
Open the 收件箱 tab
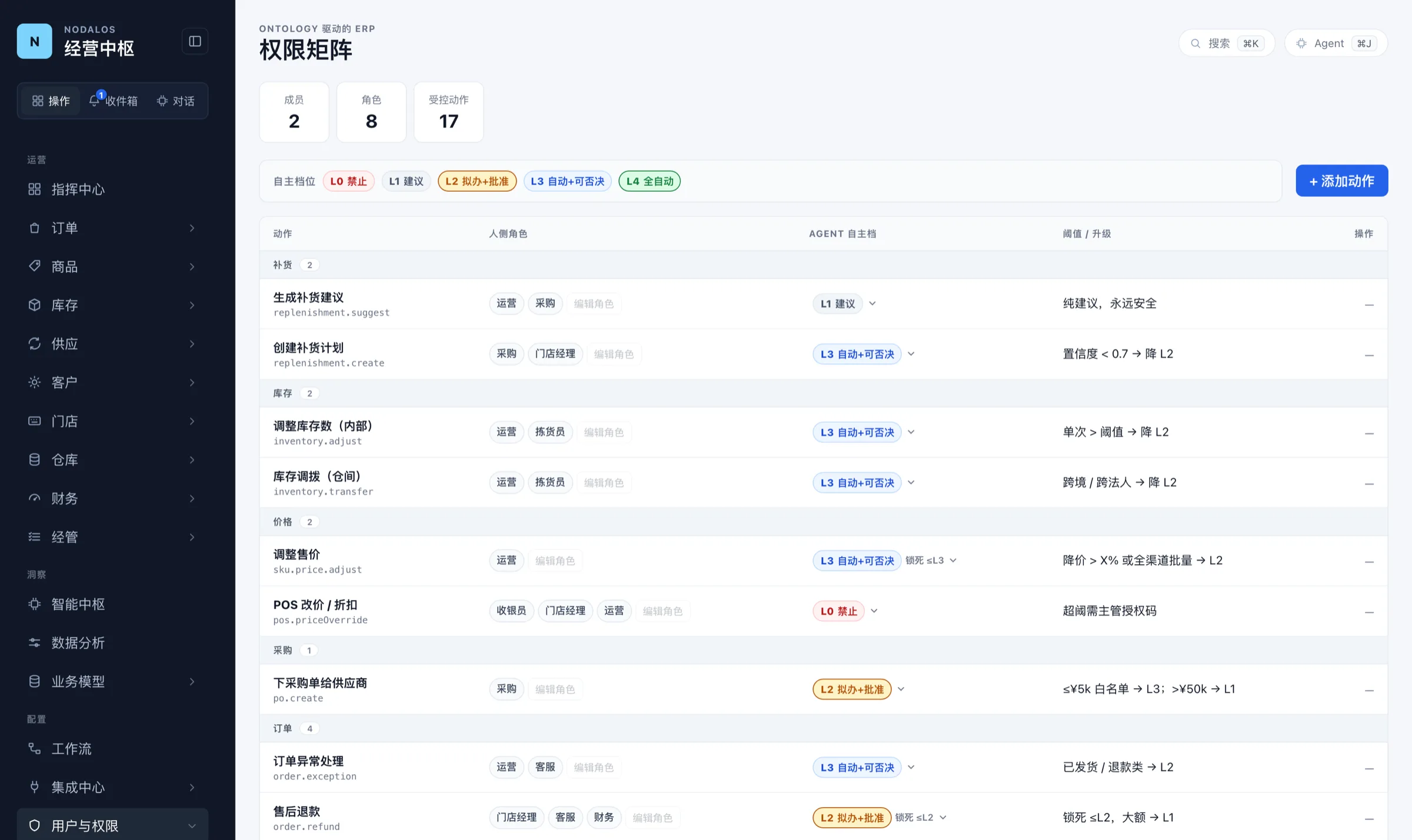[114, 101]
